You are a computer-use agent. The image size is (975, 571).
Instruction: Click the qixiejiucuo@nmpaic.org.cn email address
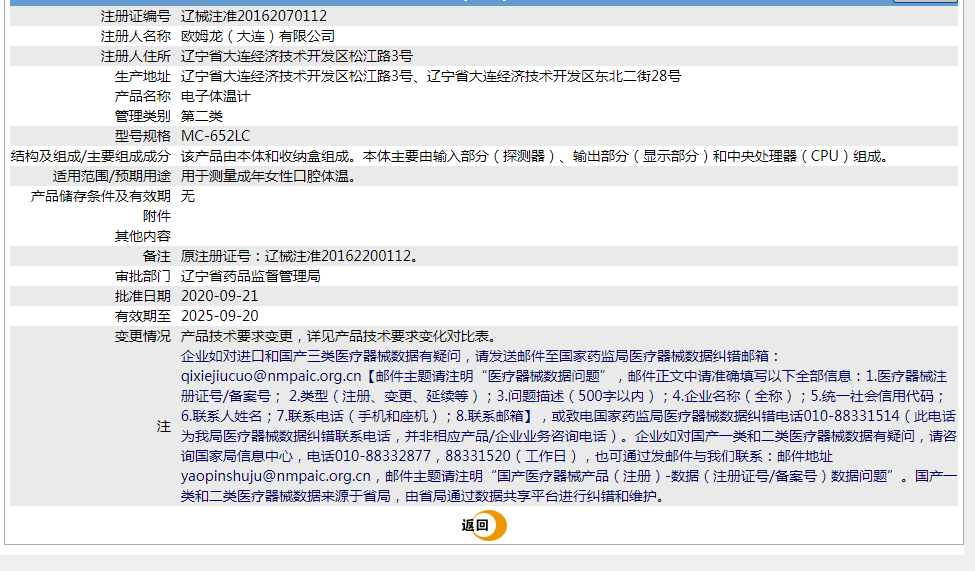[x=270, y=376]
